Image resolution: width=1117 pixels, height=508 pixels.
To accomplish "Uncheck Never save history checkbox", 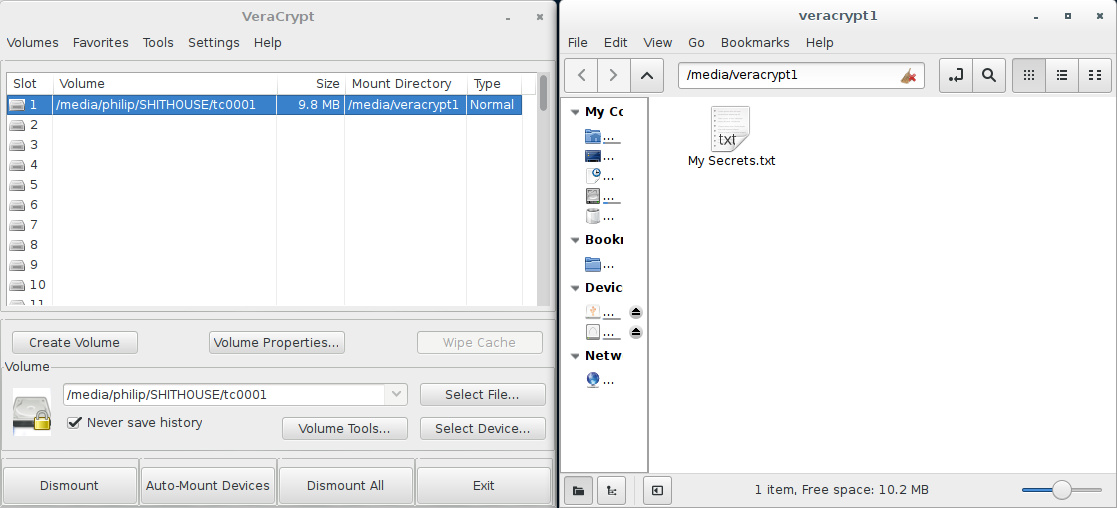I will 73,423.
